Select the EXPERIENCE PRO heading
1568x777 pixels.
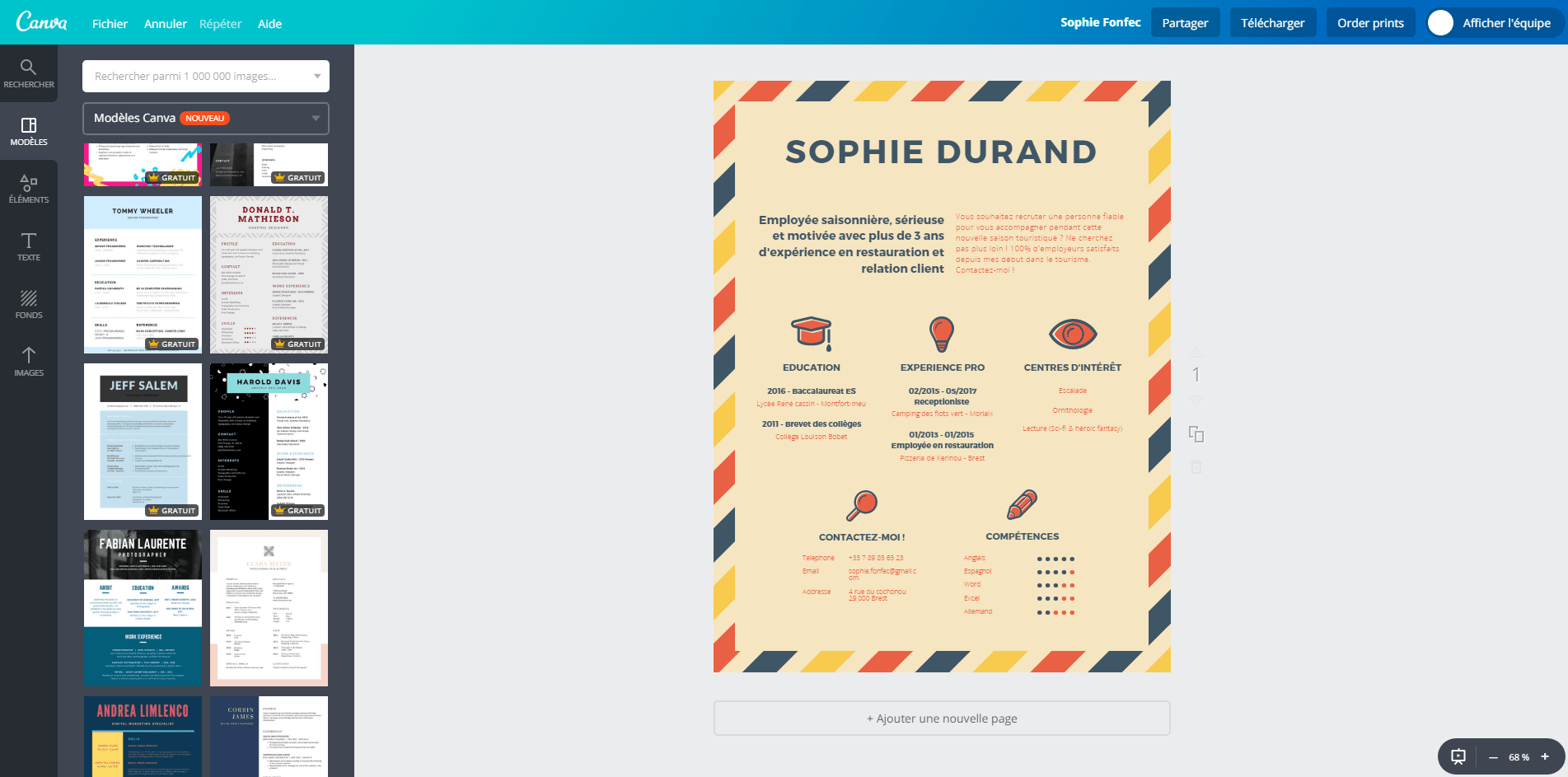coord(943,367)
